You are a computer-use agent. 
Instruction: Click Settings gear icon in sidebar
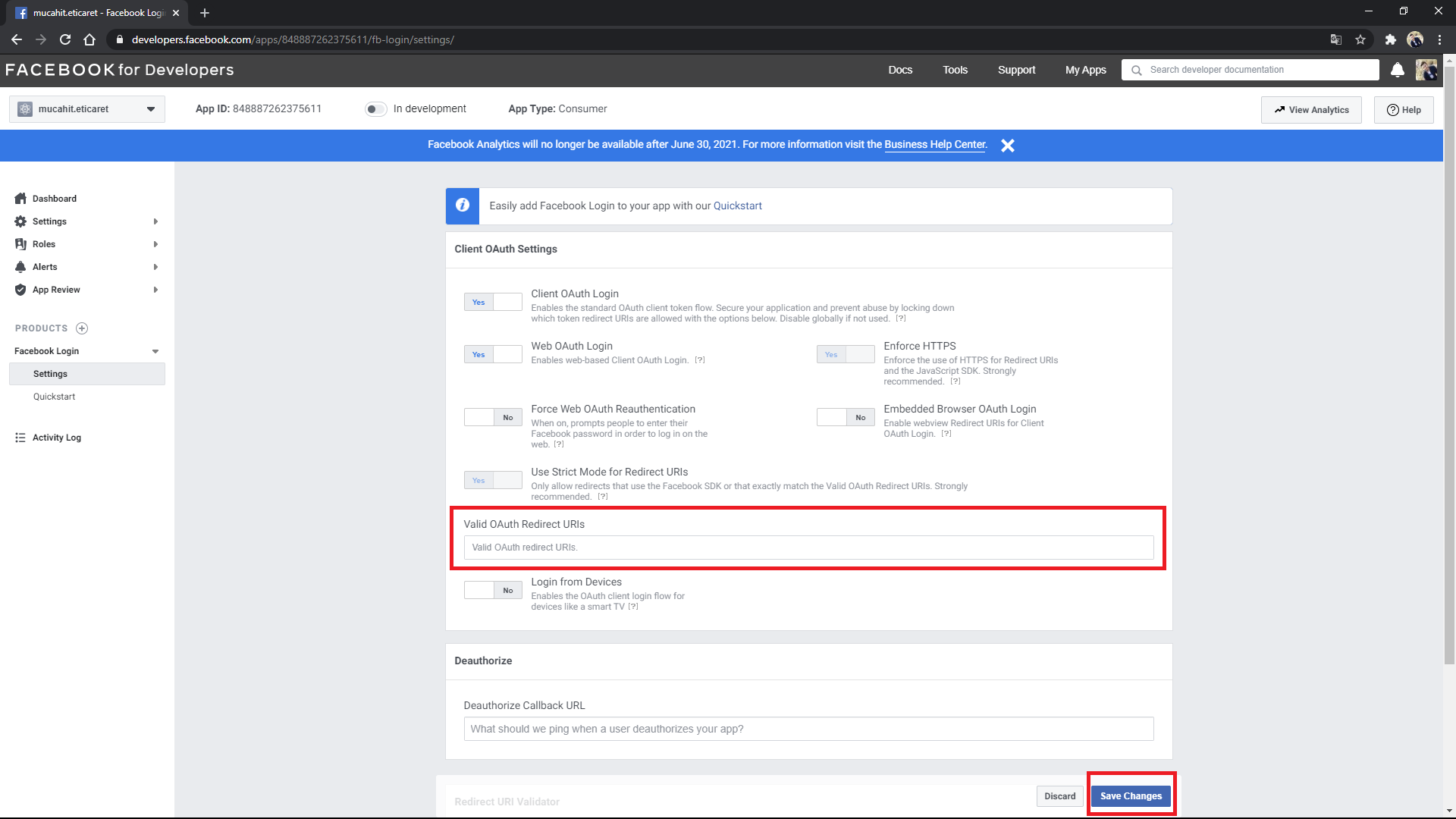20,221
